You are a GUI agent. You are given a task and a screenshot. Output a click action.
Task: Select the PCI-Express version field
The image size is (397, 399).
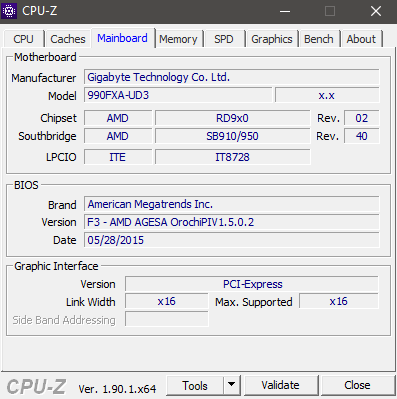[252, 284]
